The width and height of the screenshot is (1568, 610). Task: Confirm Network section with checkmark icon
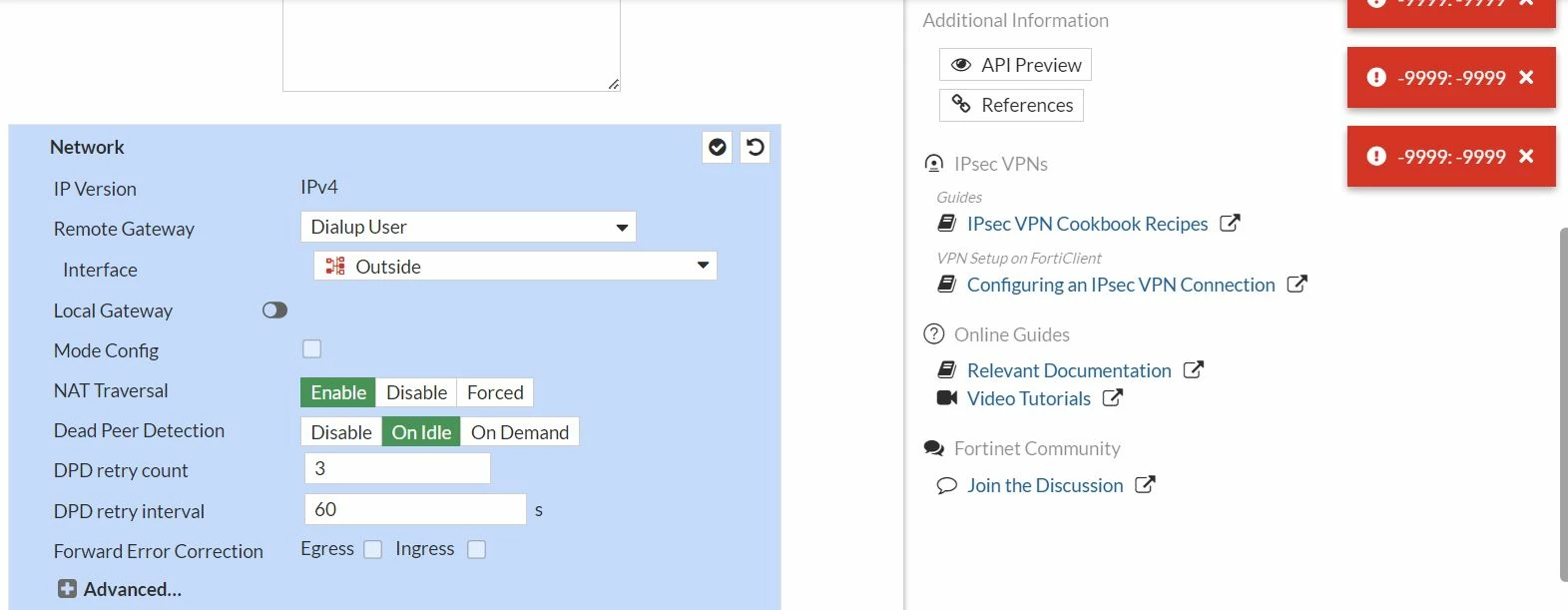tap(718, 148)
